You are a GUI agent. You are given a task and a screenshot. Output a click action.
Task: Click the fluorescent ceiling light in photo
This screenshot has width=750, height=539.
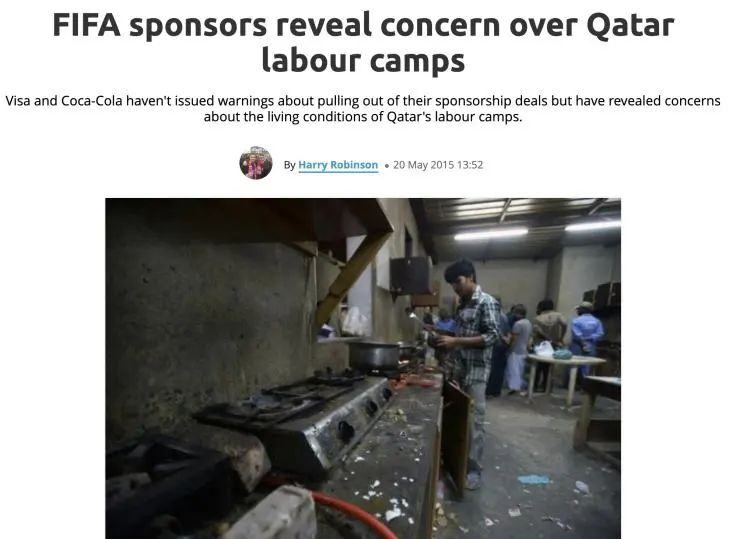[491, 234]
